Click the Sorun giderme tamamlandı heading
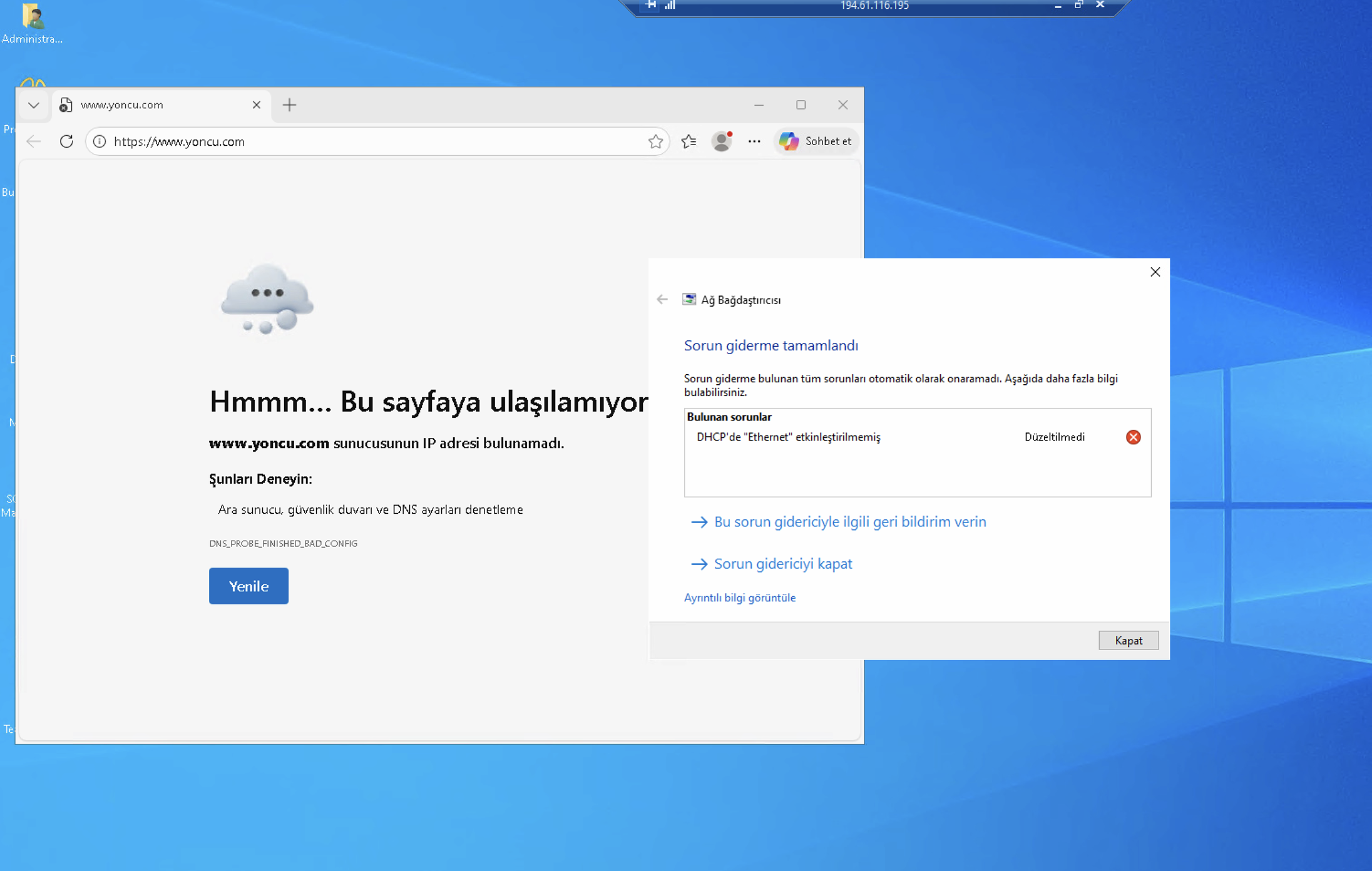Viewport: 1372px width, 871px height. 770,346
